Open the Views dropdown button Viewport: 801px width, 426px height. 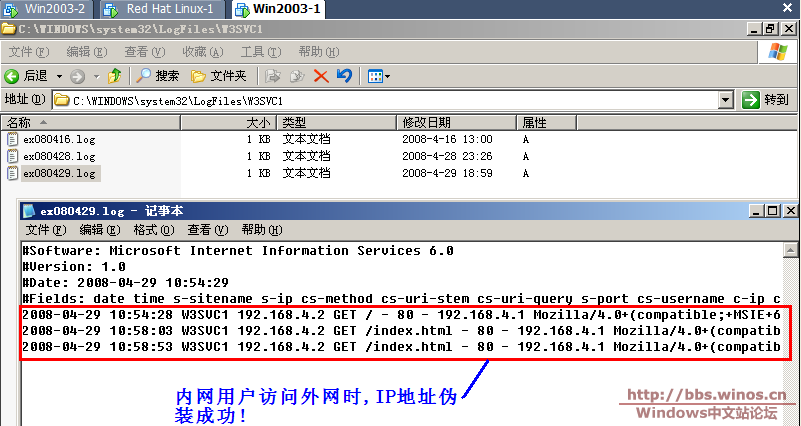(x=379, y=77)
